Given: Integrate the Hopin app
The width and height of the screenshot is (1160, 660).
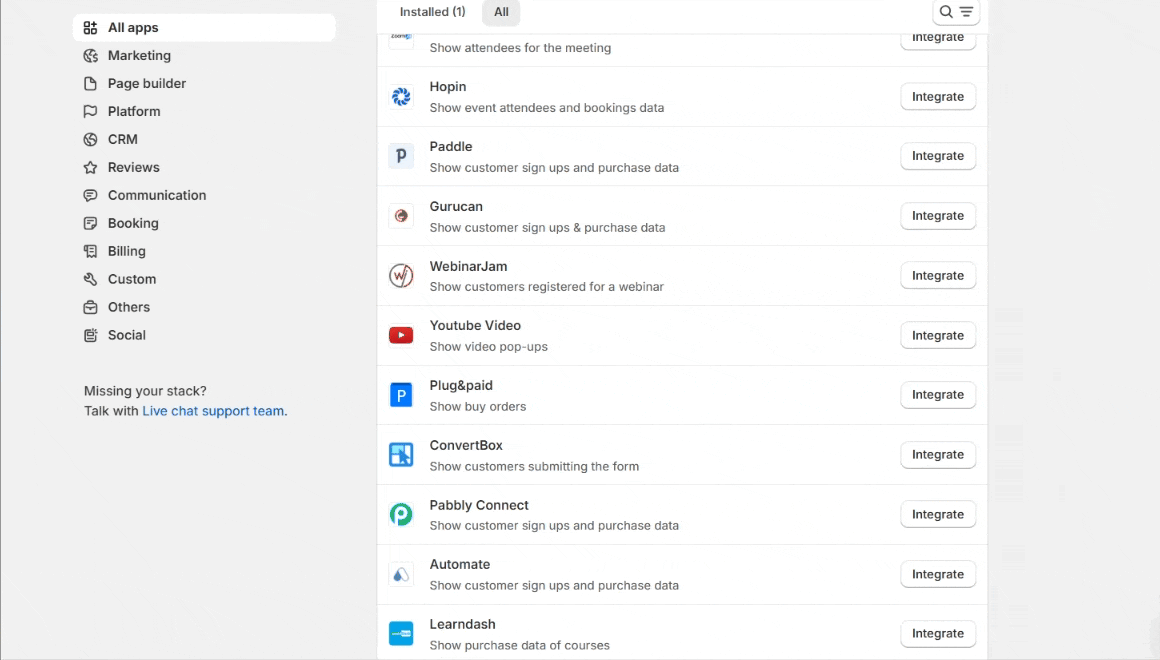Looking at the screenshot, I should point(937,97).
